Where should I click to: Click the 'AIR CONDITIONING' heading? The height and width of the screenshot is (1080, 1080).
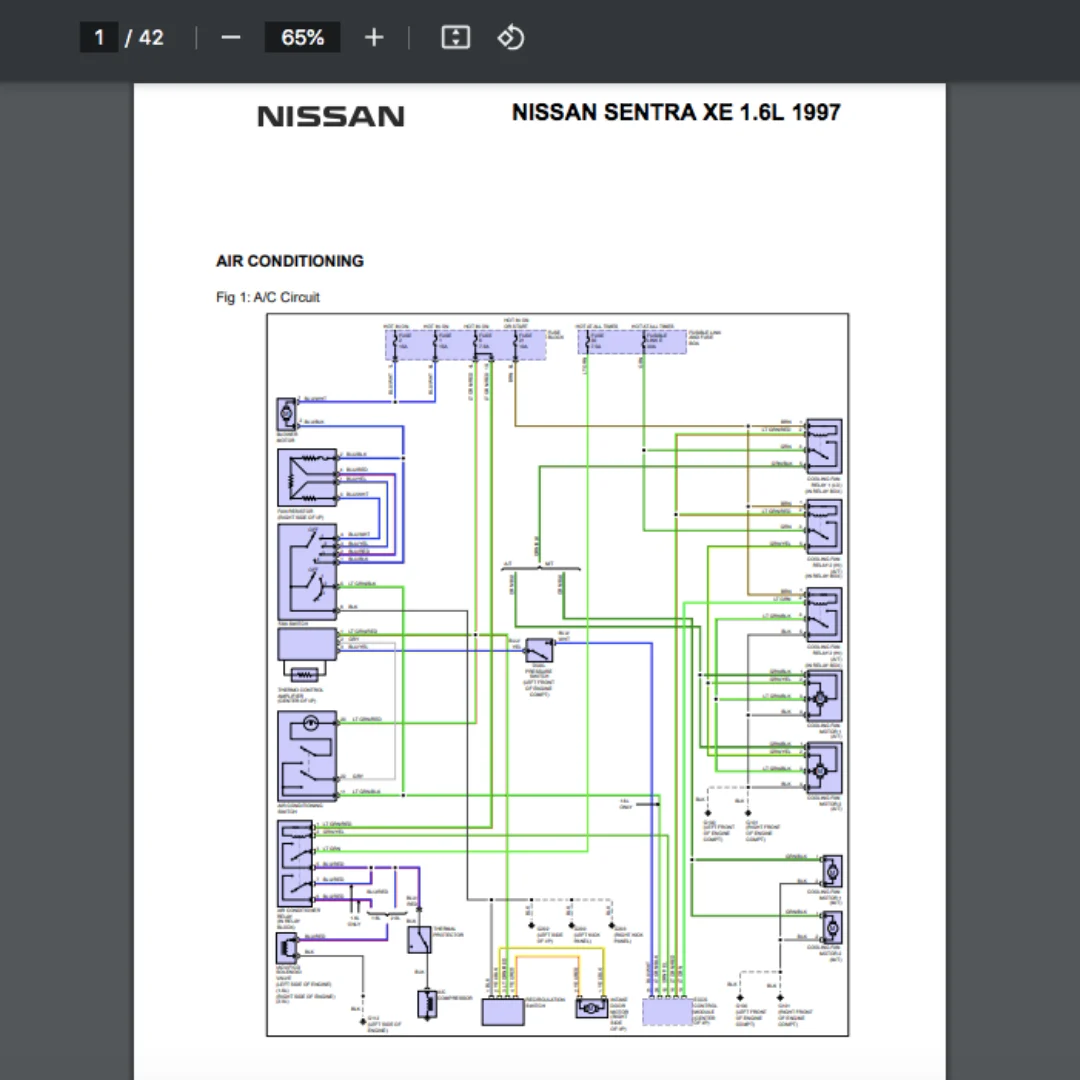(x=289, y=261)
